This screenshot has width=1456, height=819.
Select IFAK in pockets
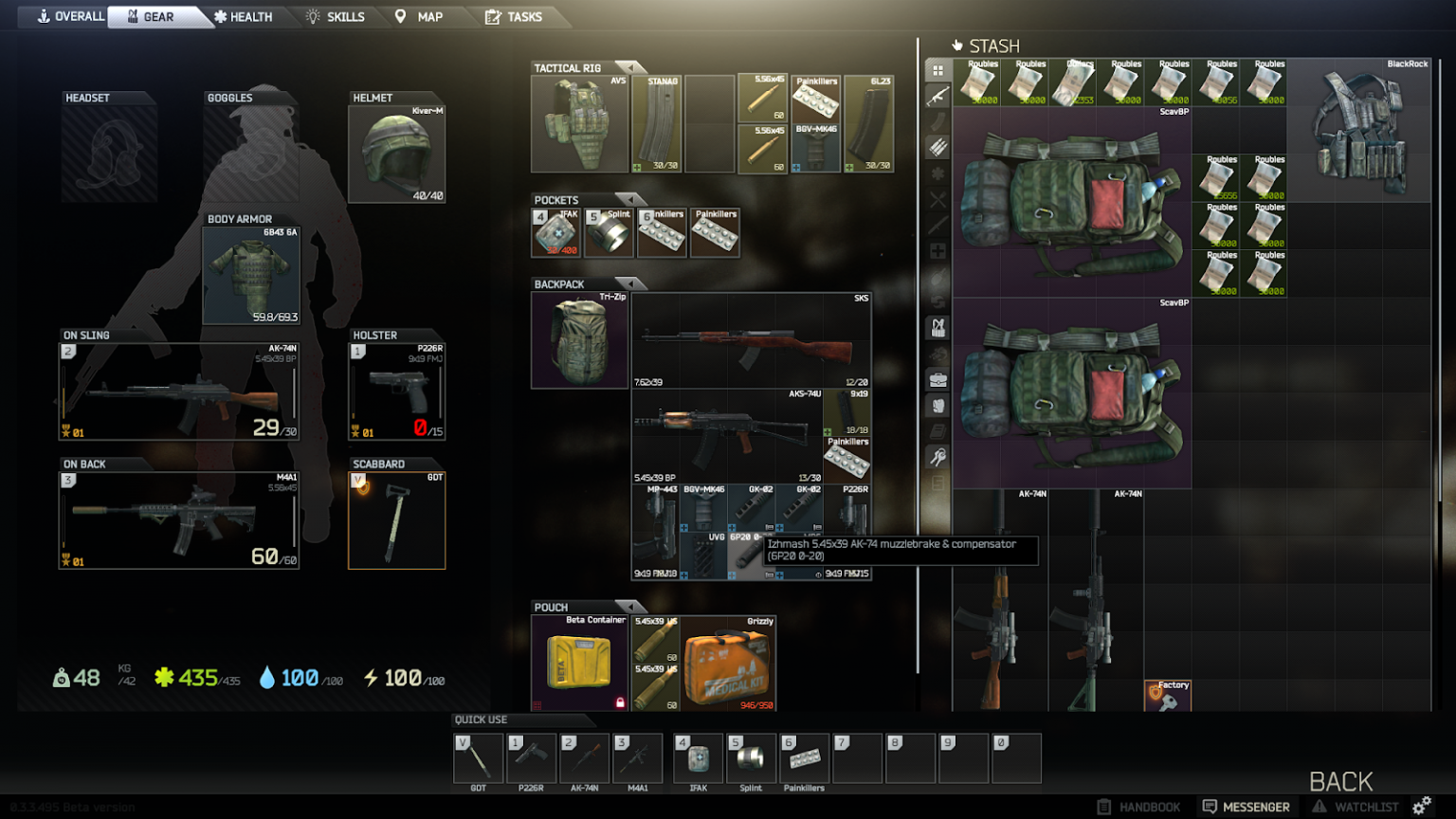click(556, 232)
